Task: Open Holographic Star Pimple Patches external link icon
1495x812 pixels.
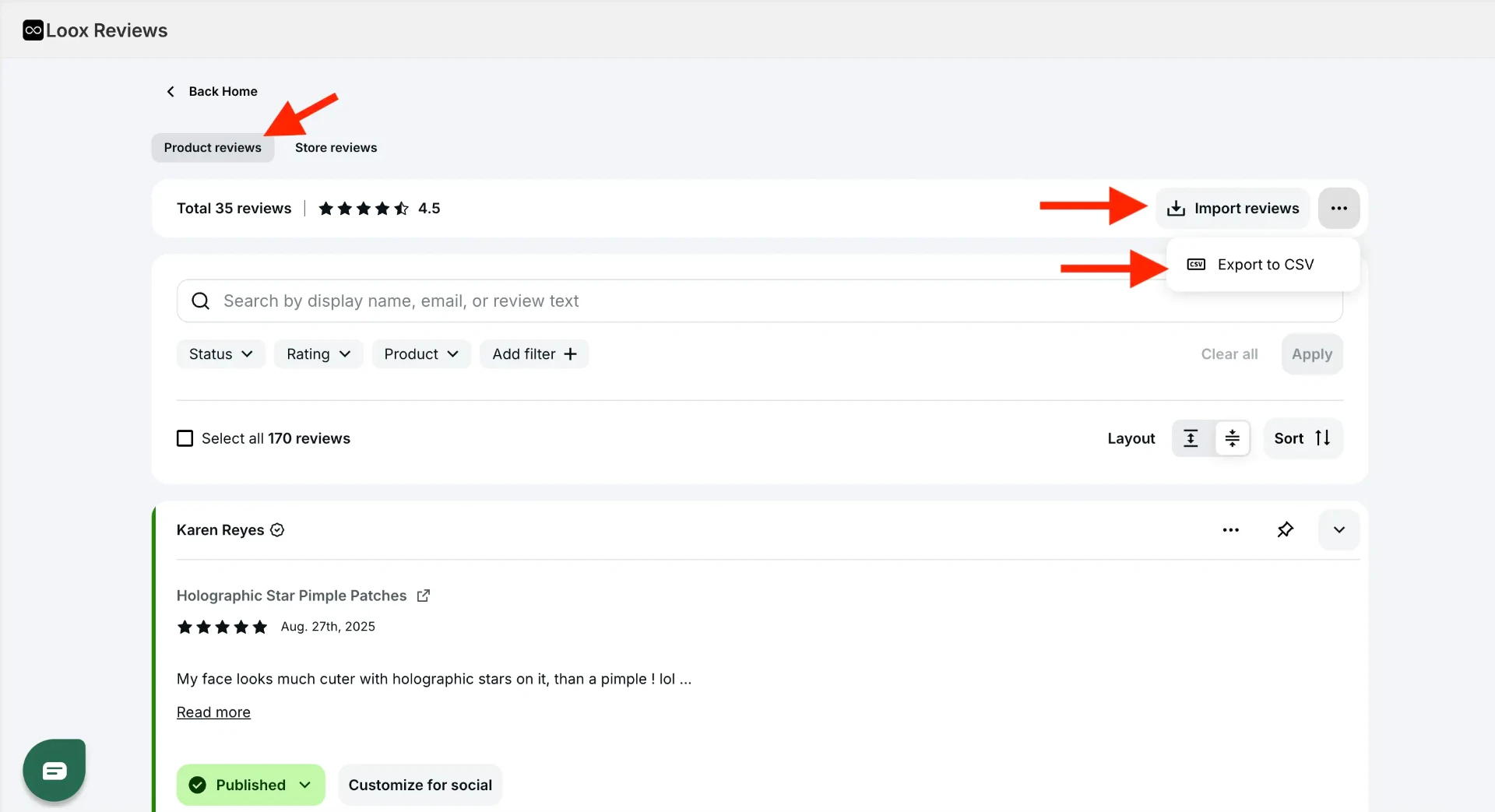Action: (424, 596)
